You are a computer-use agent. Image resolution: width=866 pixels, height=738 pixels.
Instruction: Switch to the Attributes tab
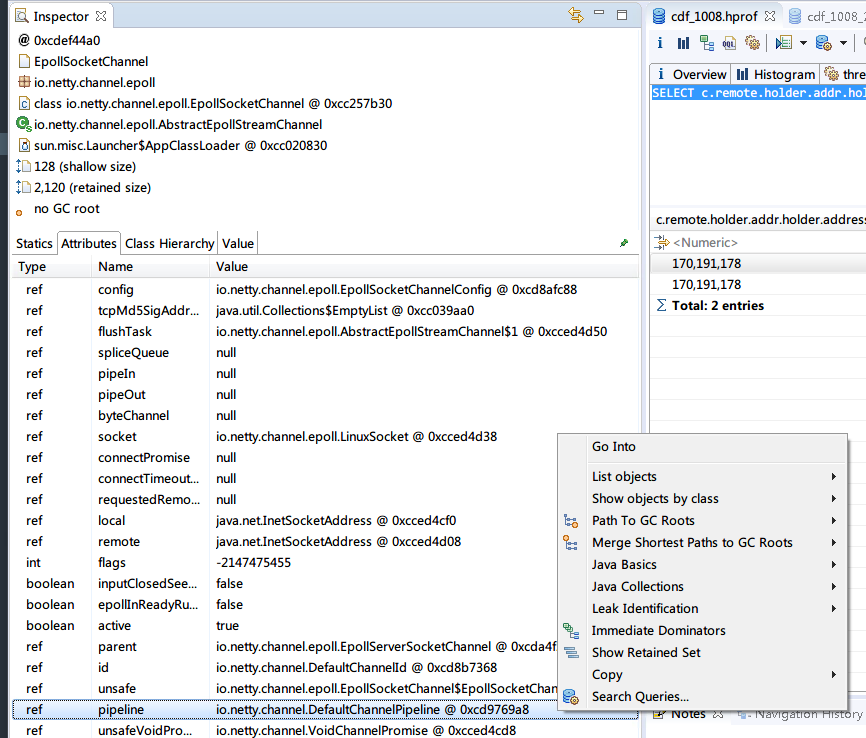89,244
